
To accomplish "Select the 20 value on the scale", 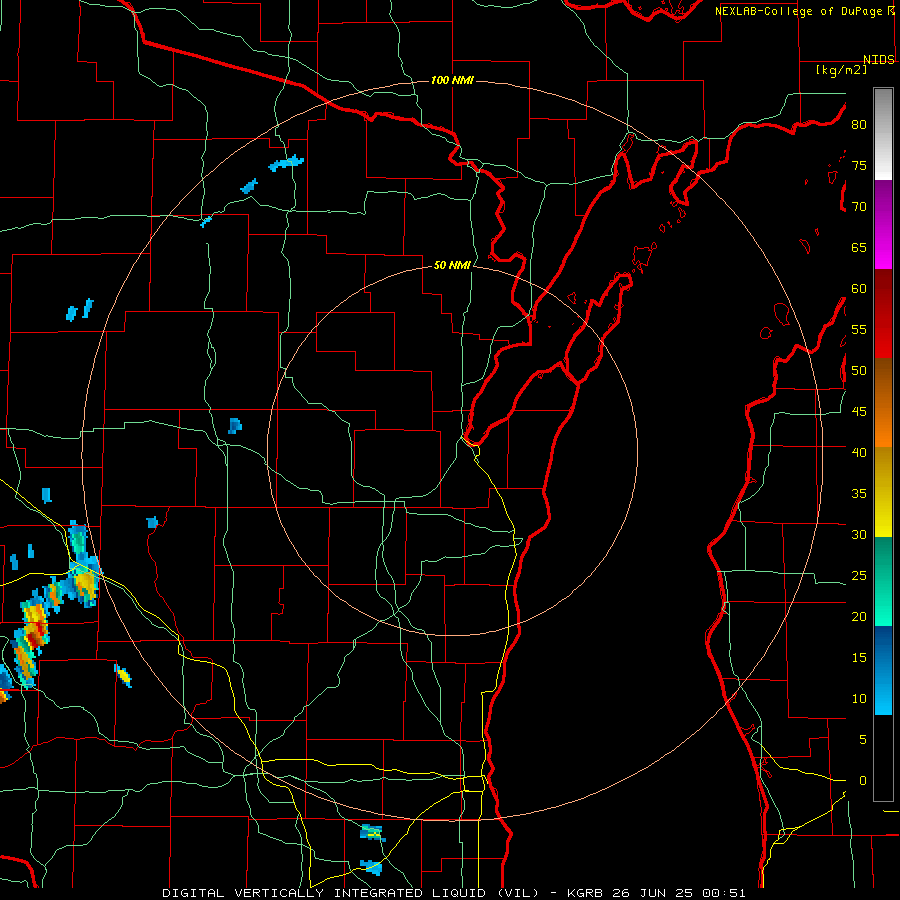I will tap(859, 616).
